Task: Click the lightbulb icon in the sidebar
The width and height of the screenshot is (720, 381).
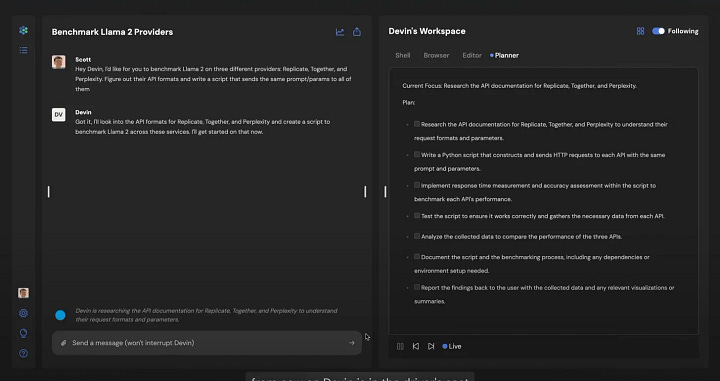Action: pos(23,333)
